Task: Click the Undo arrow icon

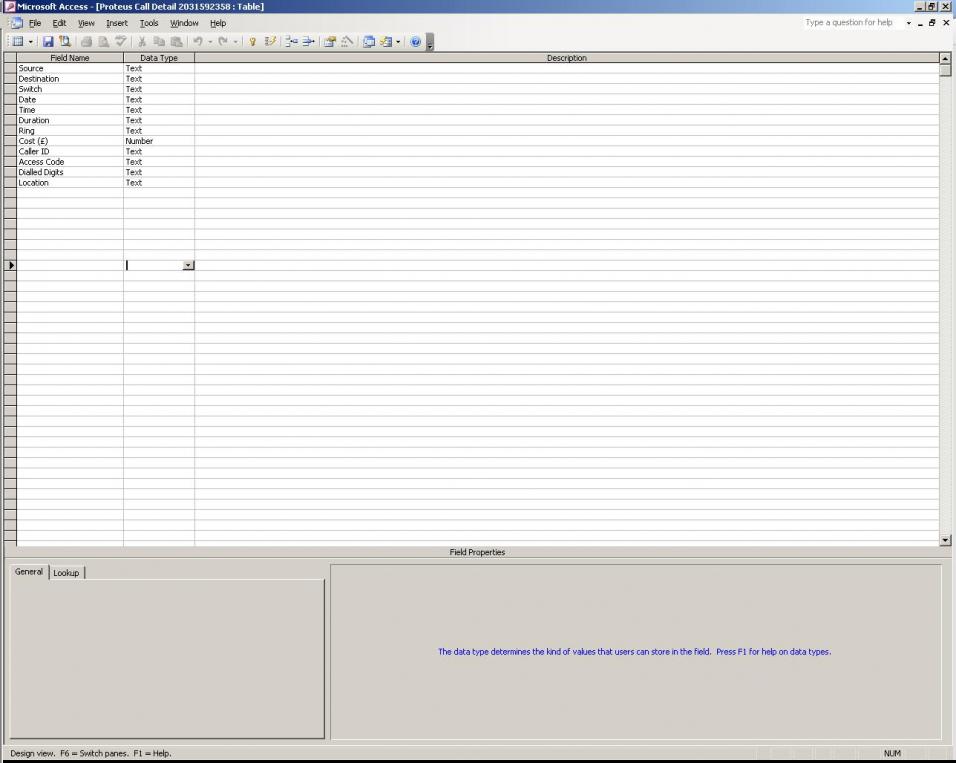Action: (x=198, y=41)
